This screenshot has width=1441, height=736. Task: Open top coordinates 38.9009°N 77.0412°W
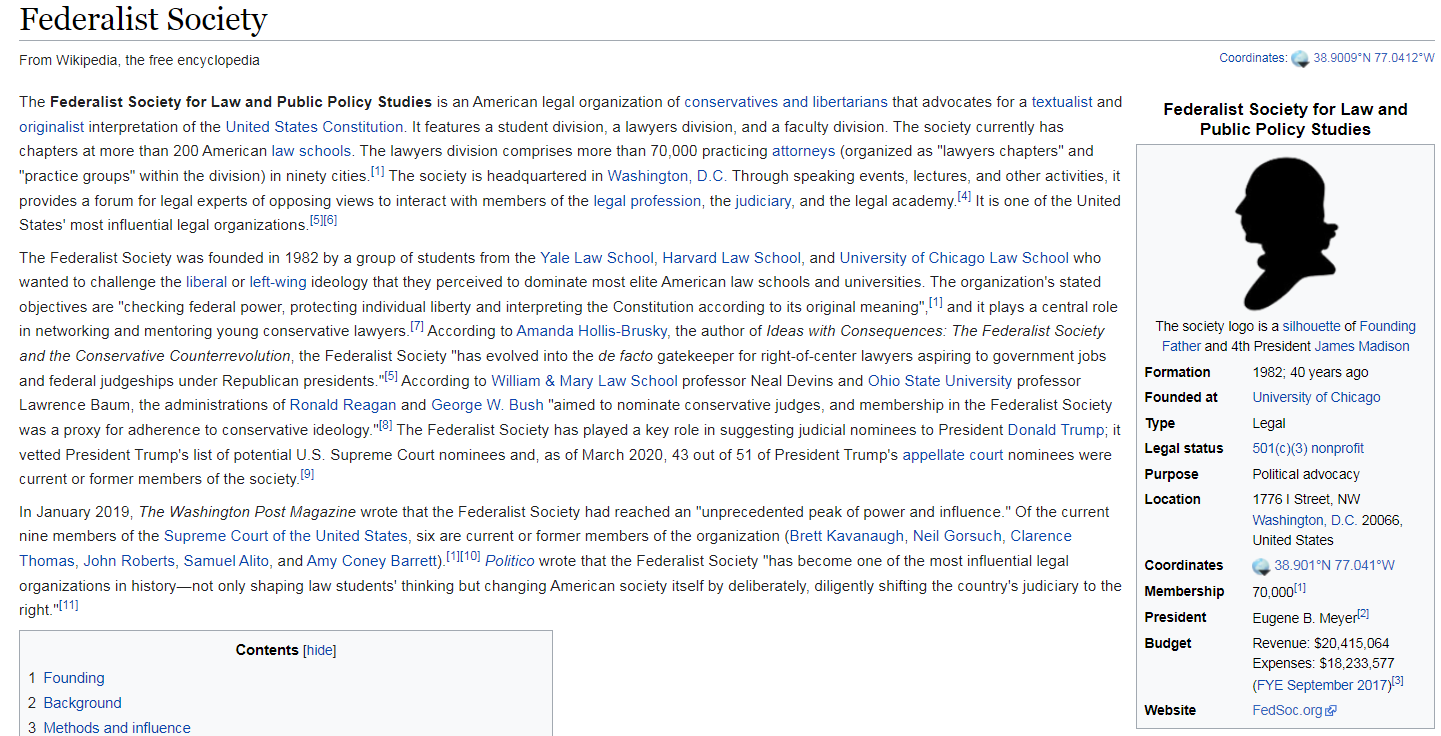point(1374,58)
